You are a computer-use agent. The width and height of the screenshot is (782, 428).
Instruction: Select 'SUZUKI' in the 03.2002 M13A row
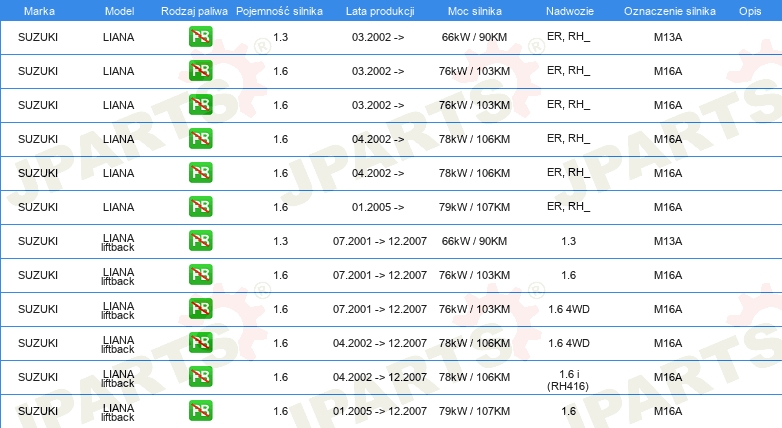coord(38,37)
